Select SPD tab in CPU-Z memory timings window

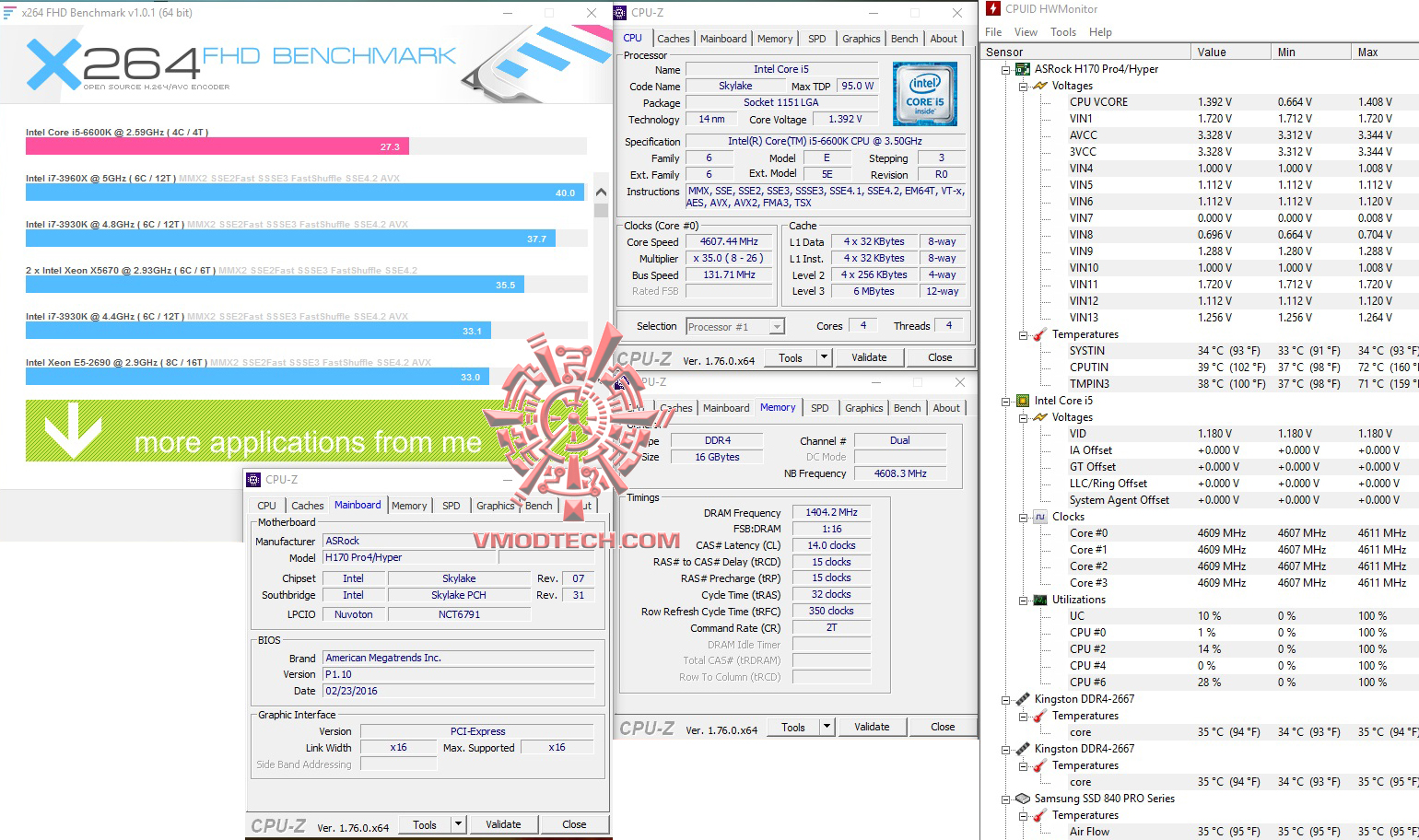click(x=820, y=408)
